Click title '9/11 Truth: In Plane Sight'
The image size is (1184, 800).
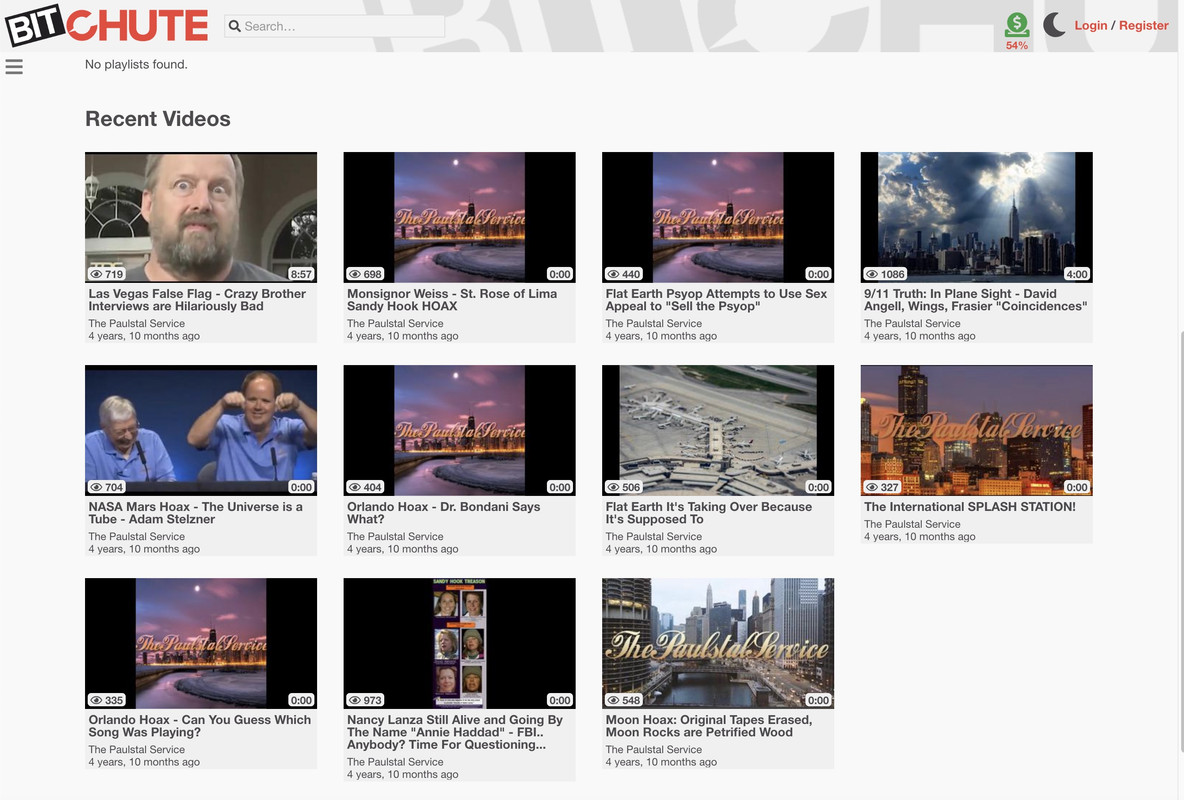tap(976, 300)
